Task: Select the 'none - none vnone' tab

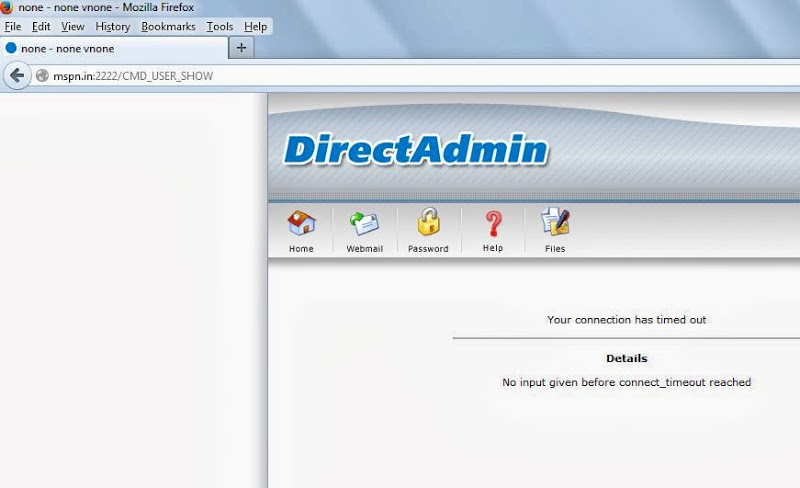Action: coord(114,48)
